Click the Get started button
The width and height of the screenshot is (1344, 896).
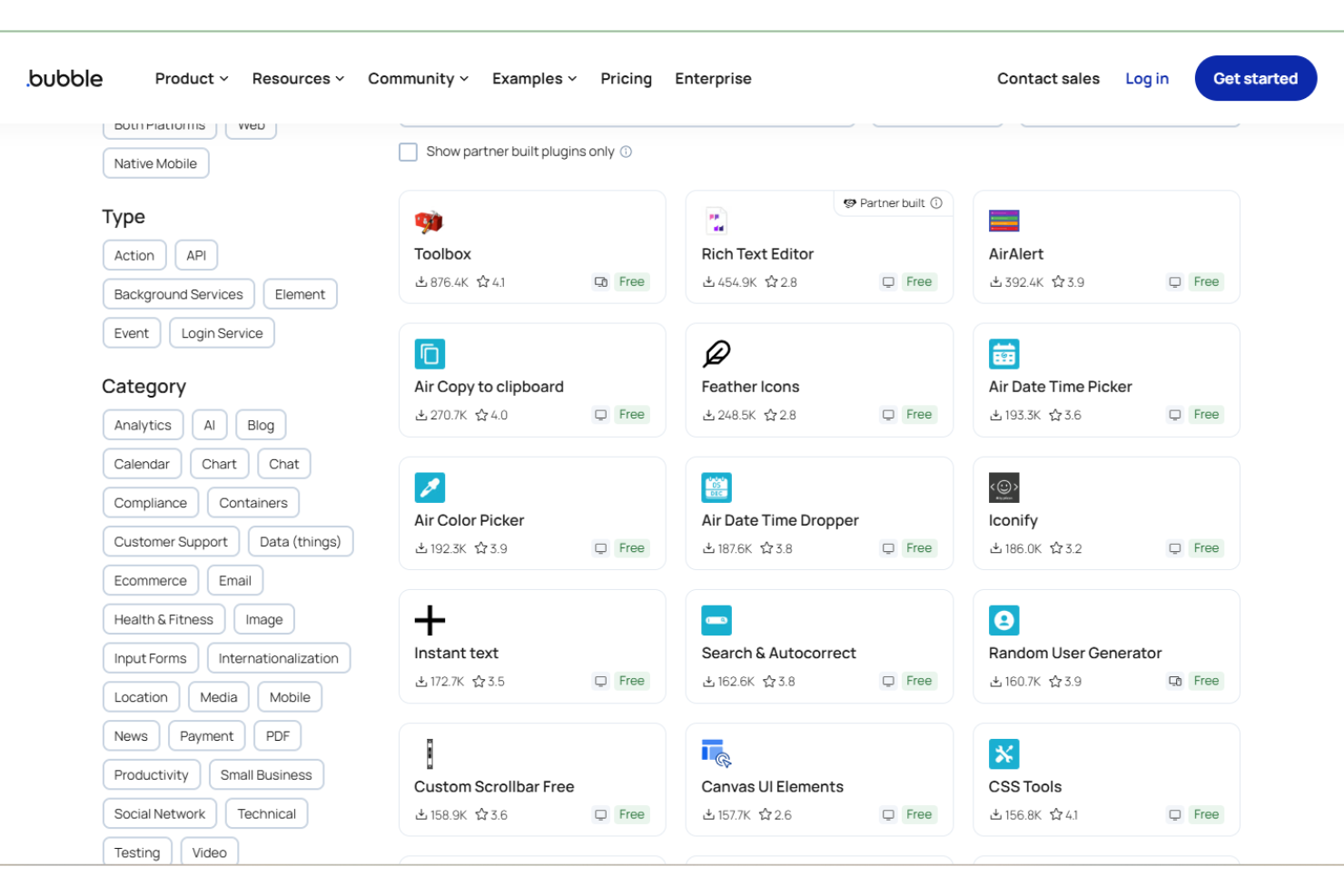[x=1255, y=78]
